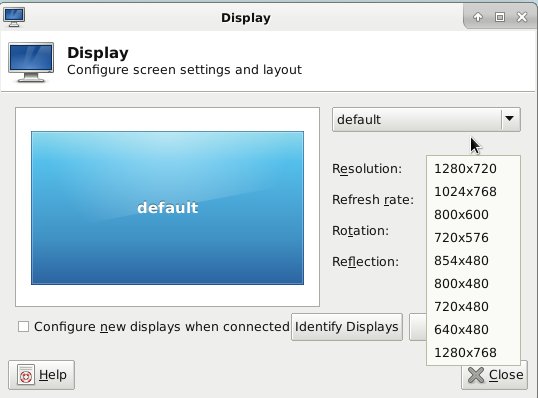Choose the 854x480 resolution
Viewport: 538px width, 398px height.
[x=473, y=260]
